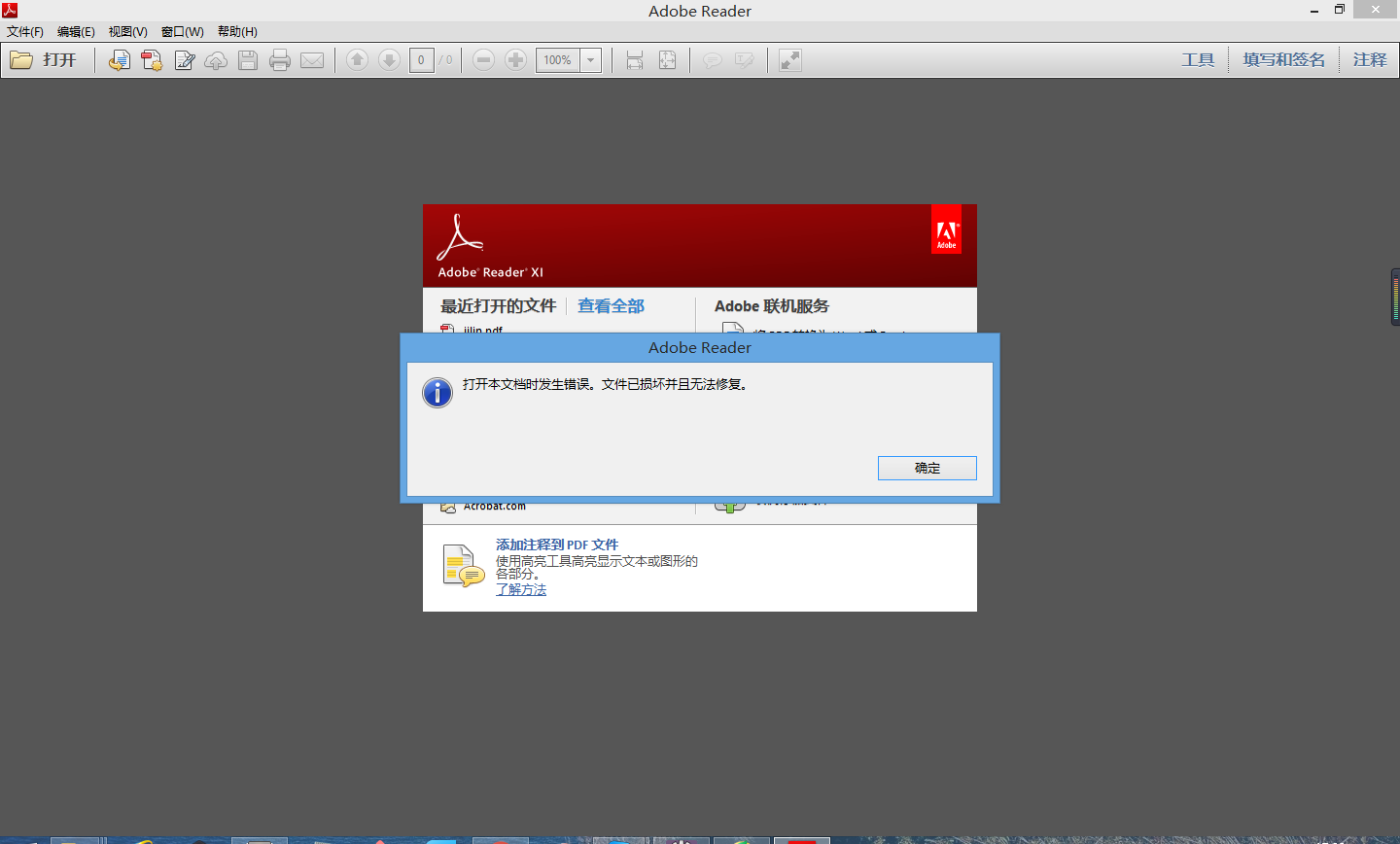Open the 帮助(H) menu
Viewport: 1400px width, 844px height.
(x=237, y=32)
